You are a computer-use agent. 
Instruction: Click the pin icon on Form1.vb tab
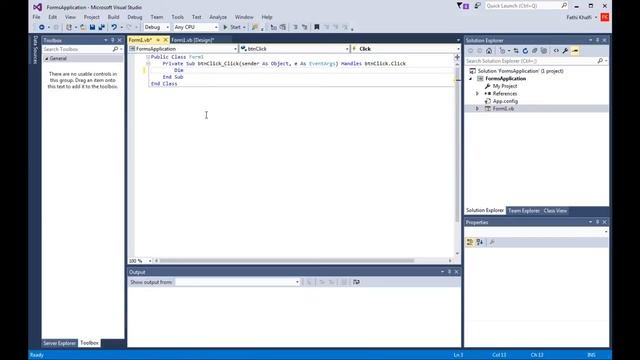tap(158, 40)
